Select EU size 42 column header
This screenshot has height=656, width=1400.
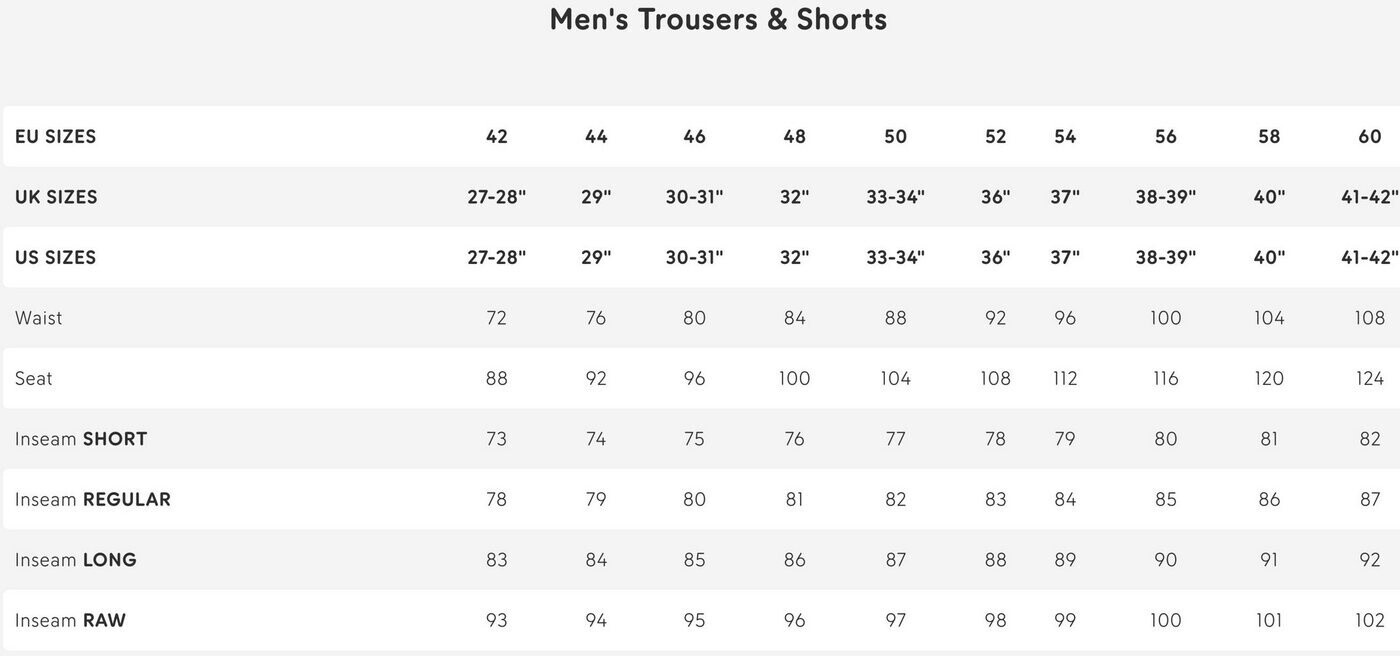[497, 137]
